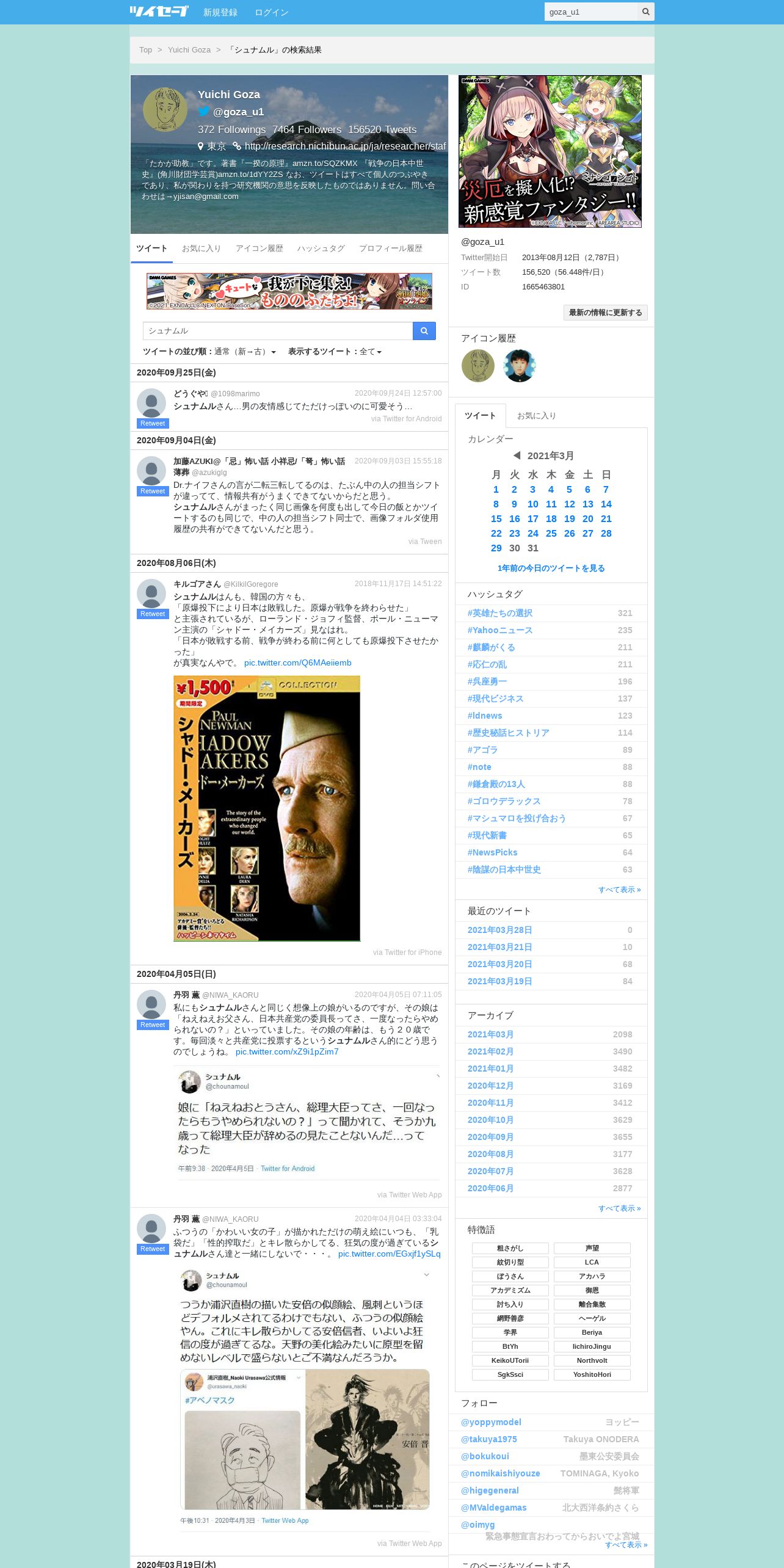Image resolution: width=784 pixels, height=1568 pixels.
Task: Open hashtag #鎌倉殿の13人
Action: coord(496,784)
